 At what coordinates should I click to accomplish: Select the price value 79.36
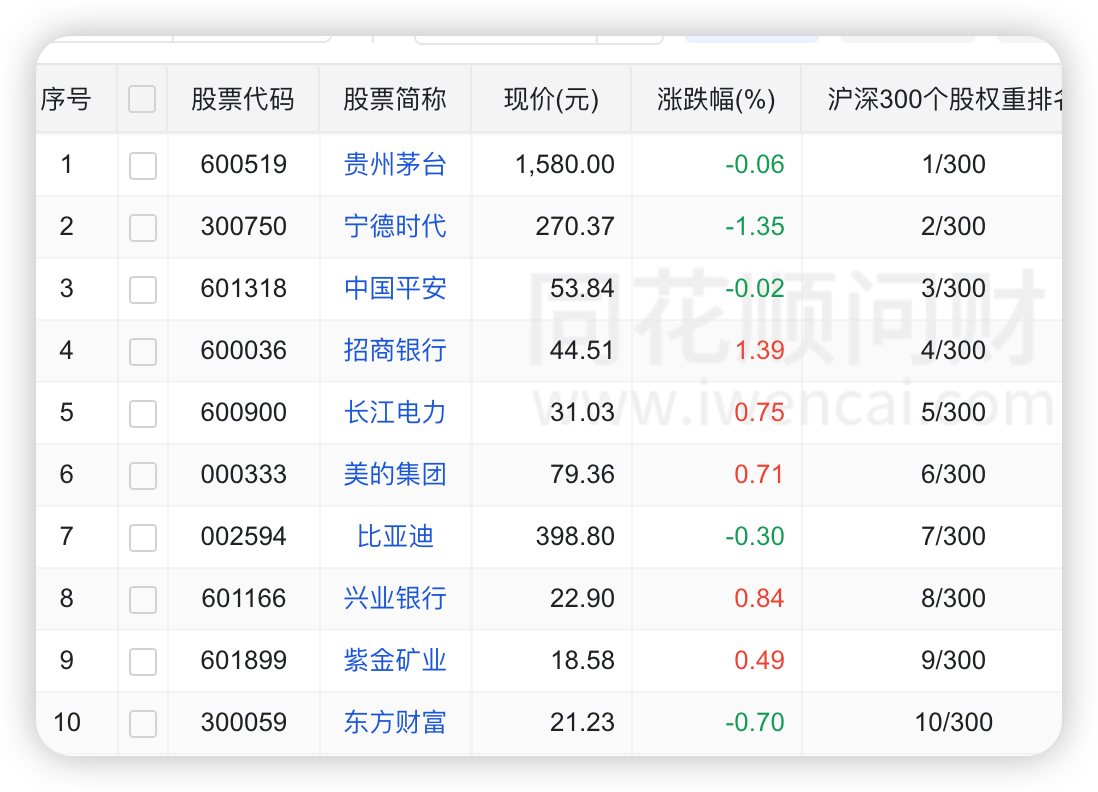pos(582,474)
